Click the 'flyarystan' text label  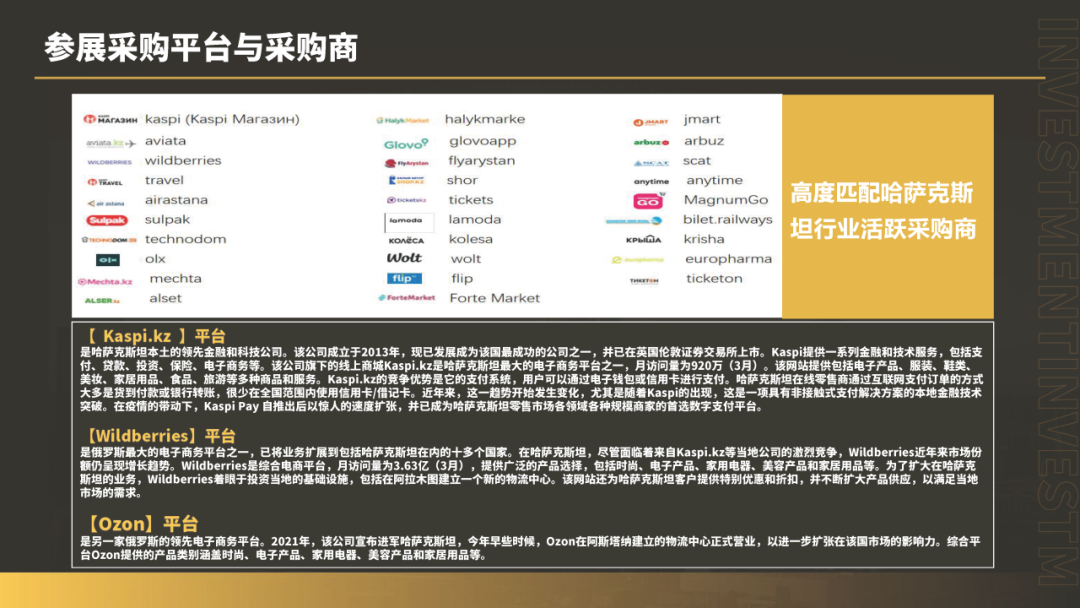pos(481,161)
